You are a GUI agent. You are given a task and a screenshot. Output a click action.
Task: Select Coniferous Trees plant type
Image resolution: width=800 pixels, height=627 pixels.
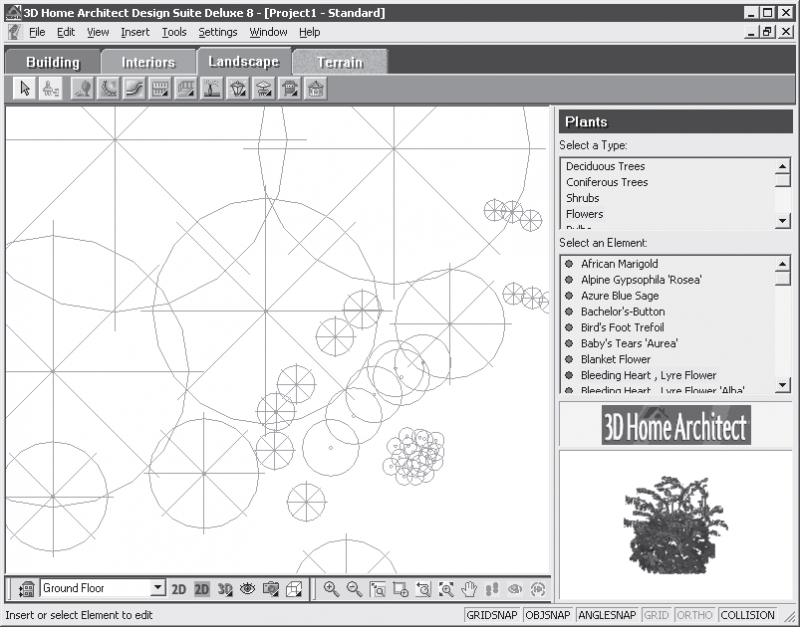point(607,182)
